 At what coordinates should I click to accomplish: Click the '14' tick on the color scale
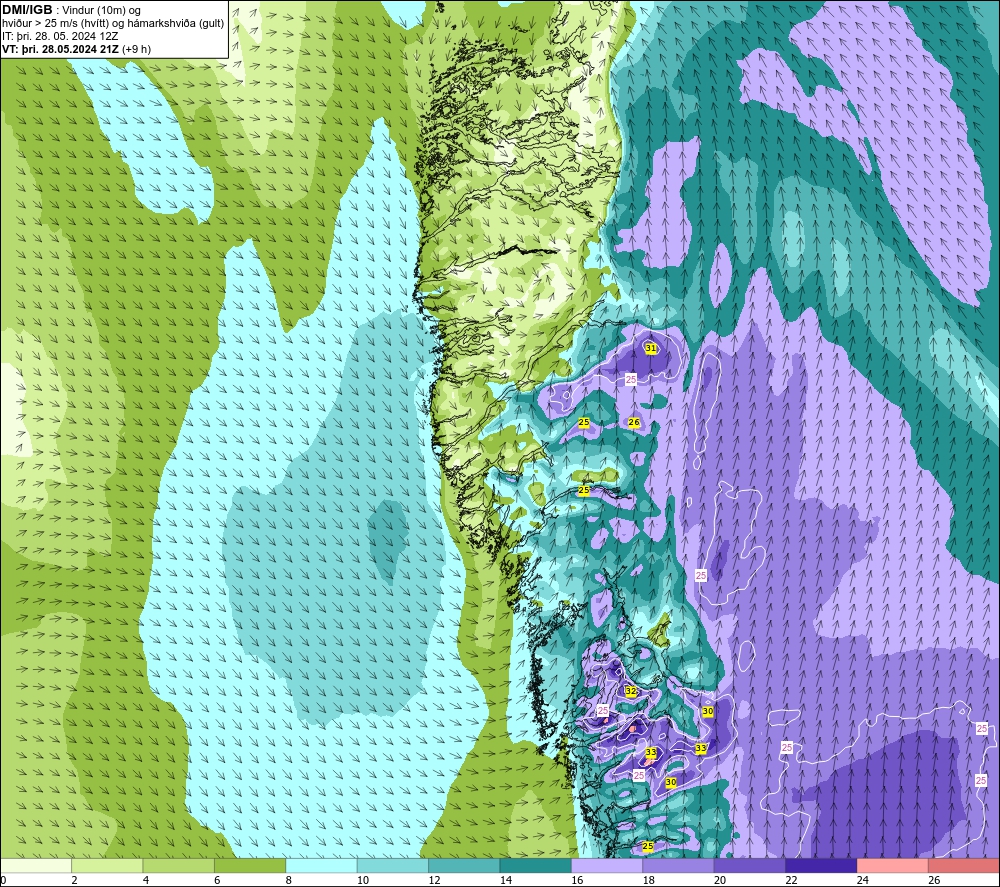pyautogui.click(x=506, y=880)
